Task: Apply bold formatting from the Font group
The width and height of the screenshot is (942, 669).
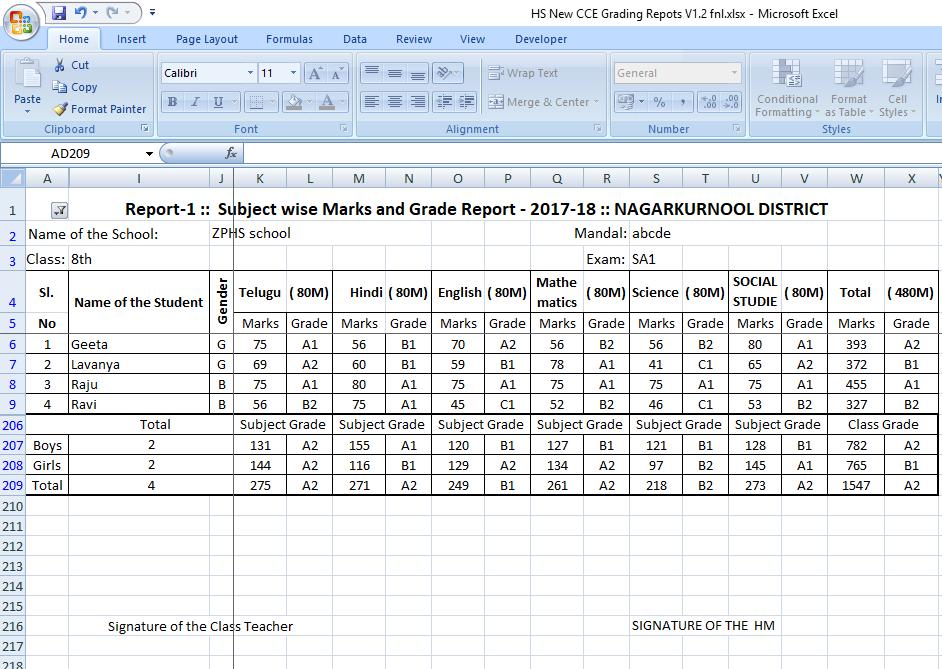Action: 172,103
